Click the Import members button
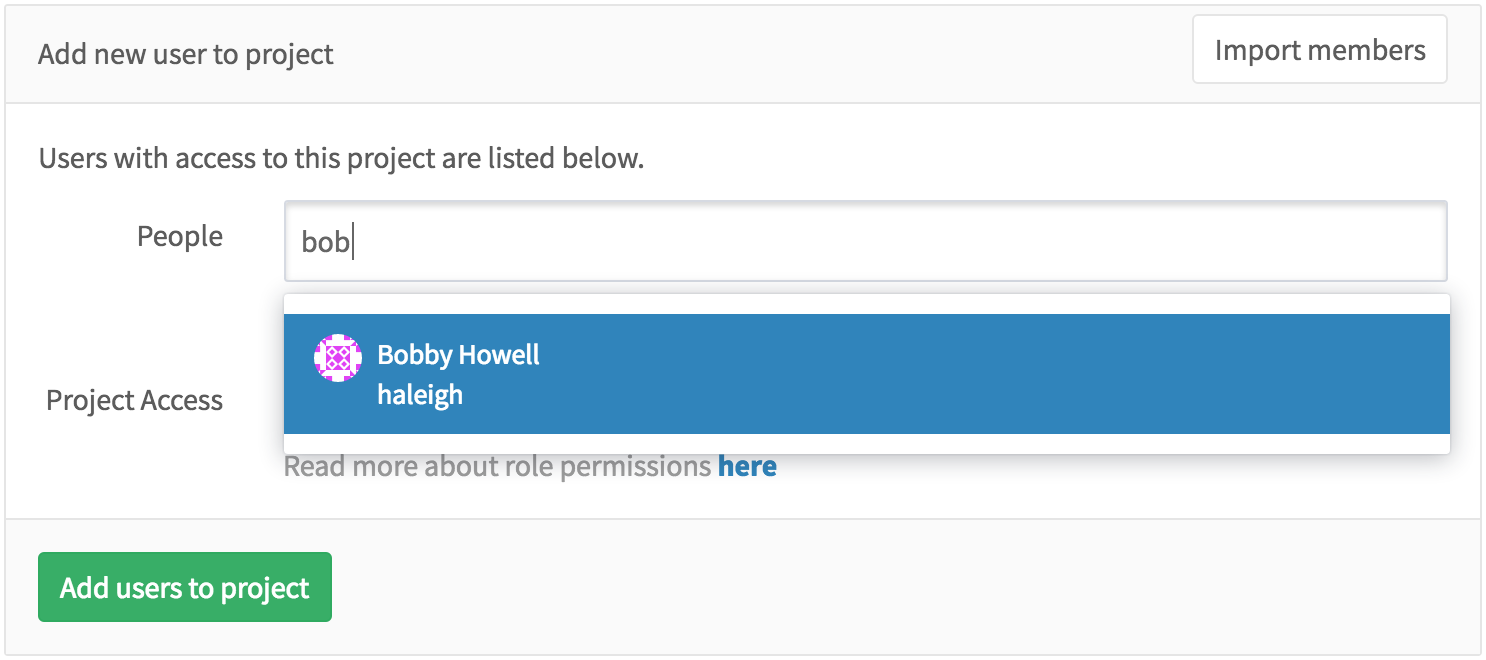The height and width of the screenshot is (660, 1486). coord(1319,50)
